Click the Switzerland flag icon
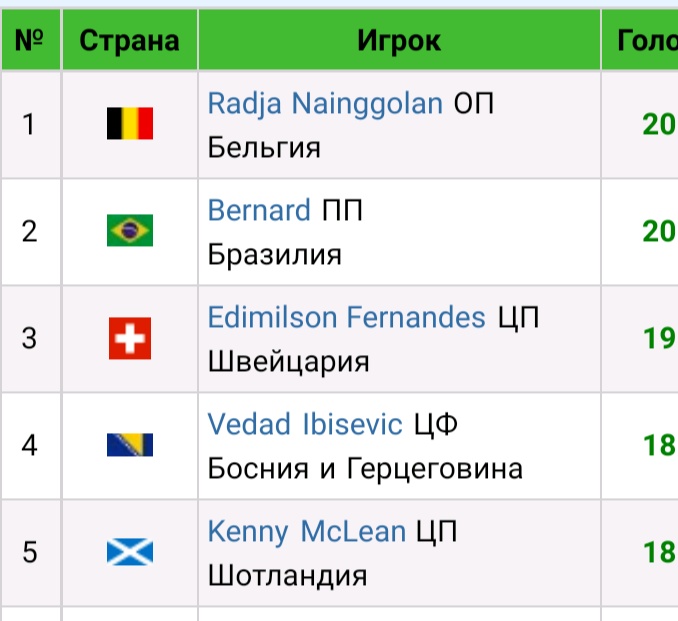 pyautogui.click(x=130, y=338)
